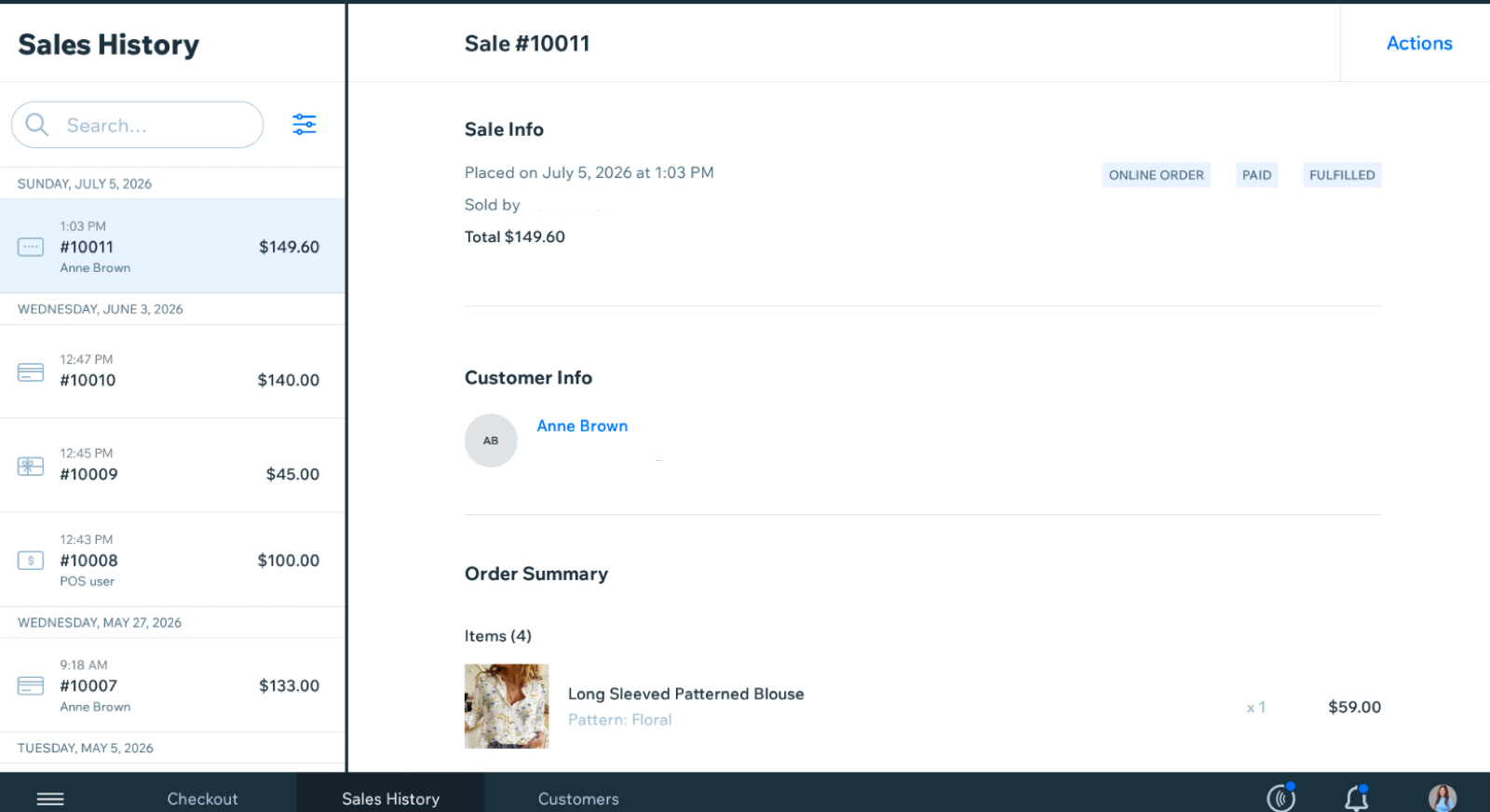Click the Sale #10011 page title
This screenshot has height=812, width=1490.
click(x=527, y=44)
